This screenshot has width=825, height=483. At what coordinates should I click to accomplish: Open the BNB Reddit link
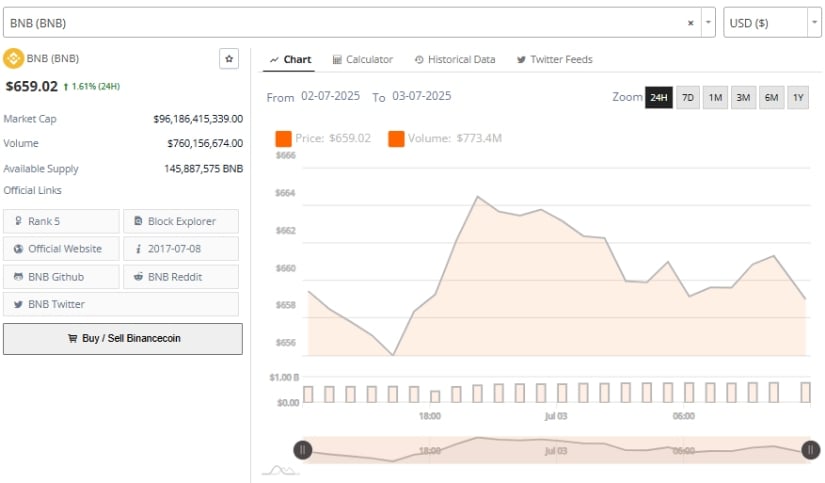(181, 276)
